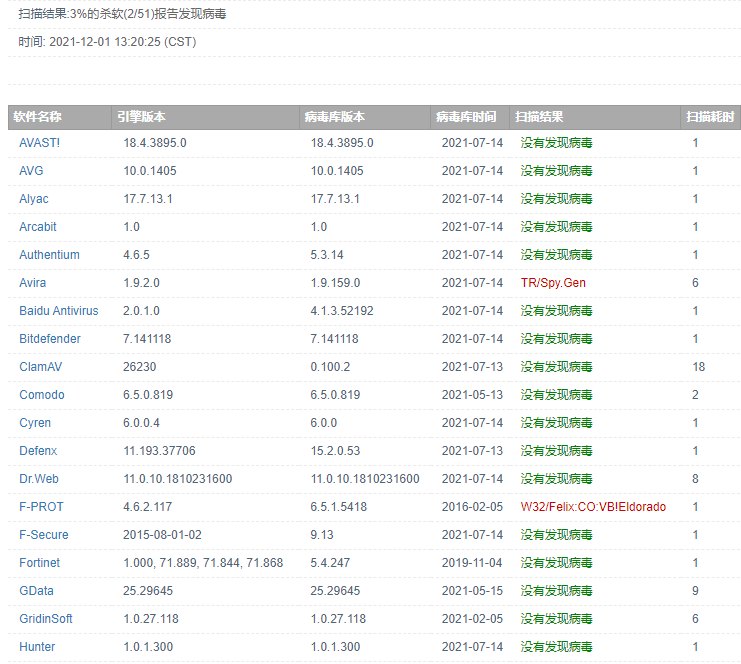Select F-Secure engine version 2015-08-01-02
Image resolution: width=741 pixels, height=664 pixels.
[162, 535]
